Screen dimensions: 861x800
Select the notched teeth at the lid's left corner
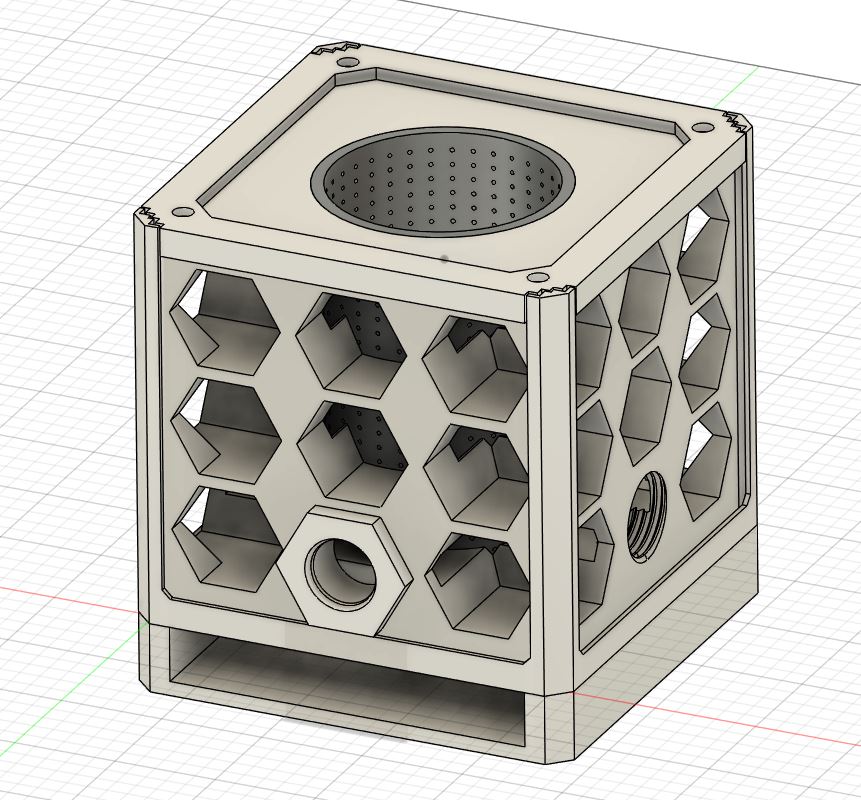(149, 216)
